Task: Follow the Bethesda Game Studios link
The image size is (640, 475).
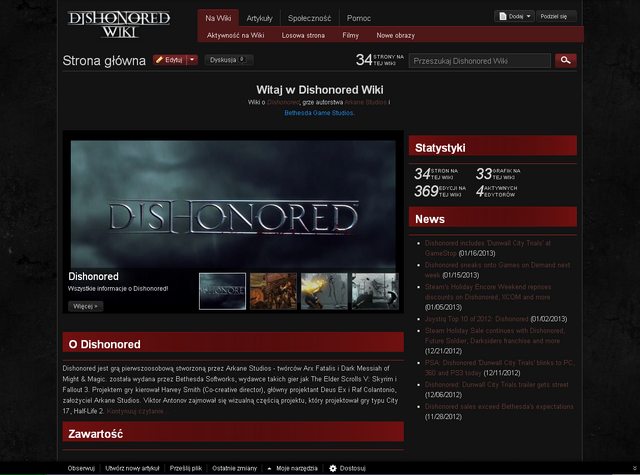Action: point(319,113)
